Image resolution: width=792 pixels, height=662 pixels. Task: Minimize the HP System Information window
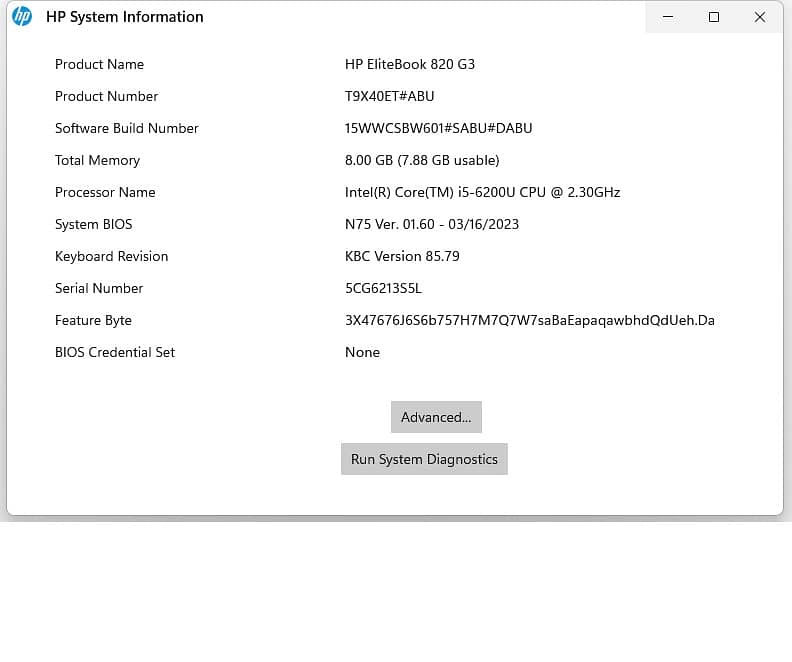pos(668,17)
